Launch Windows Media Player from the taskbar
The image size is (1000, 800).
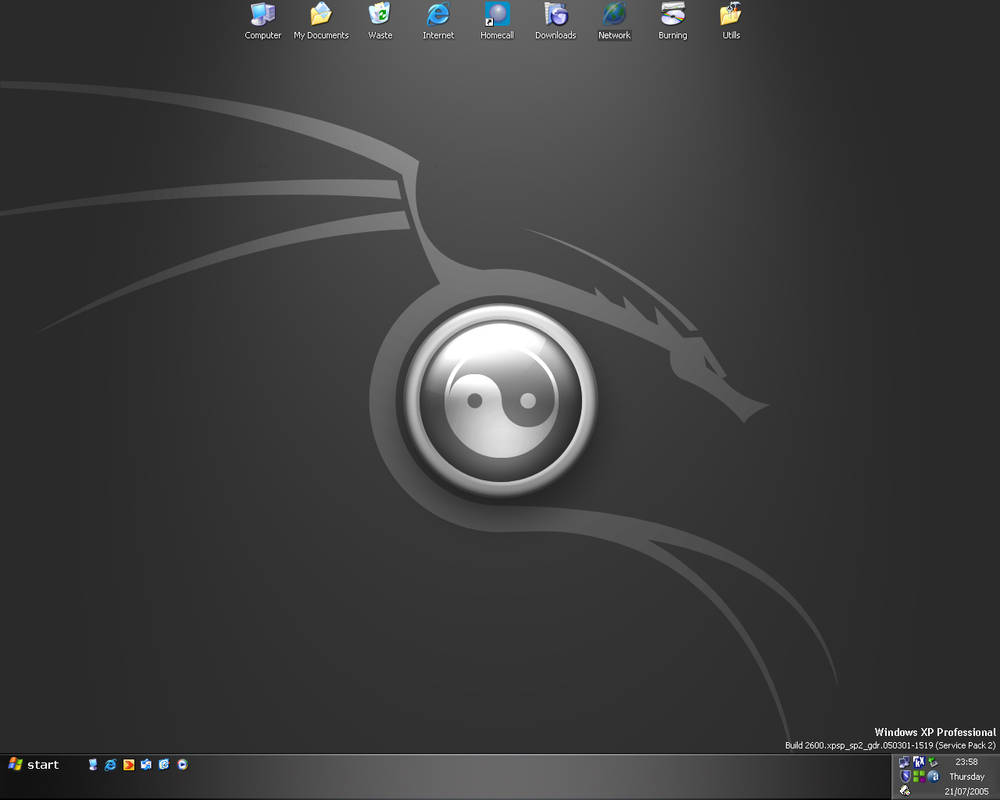pyautogui.click(x=182, y=765)
